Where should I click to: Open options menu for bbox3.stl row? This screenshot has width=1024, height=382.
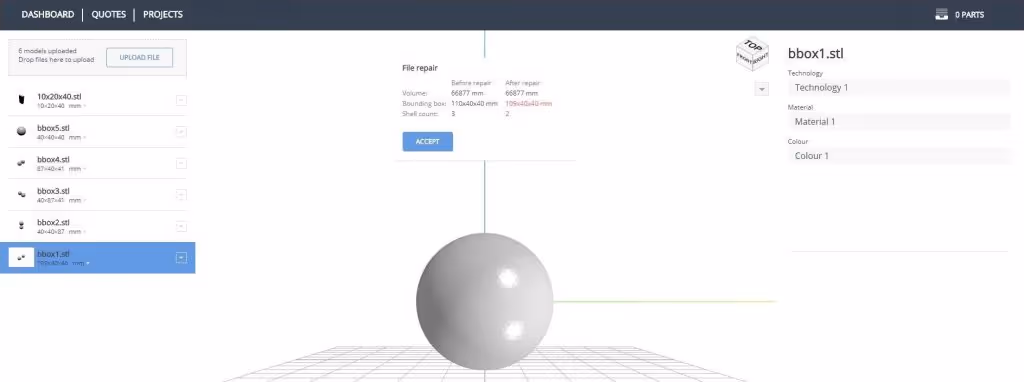coord(182,195)
